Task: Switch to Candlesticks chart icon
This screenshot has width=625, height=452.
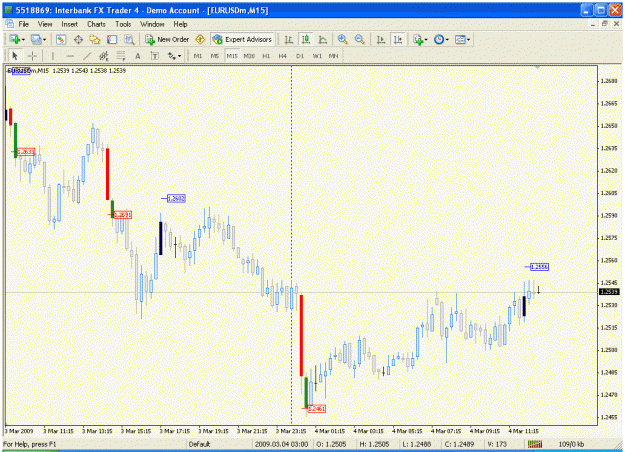Action: coord(306,39)
